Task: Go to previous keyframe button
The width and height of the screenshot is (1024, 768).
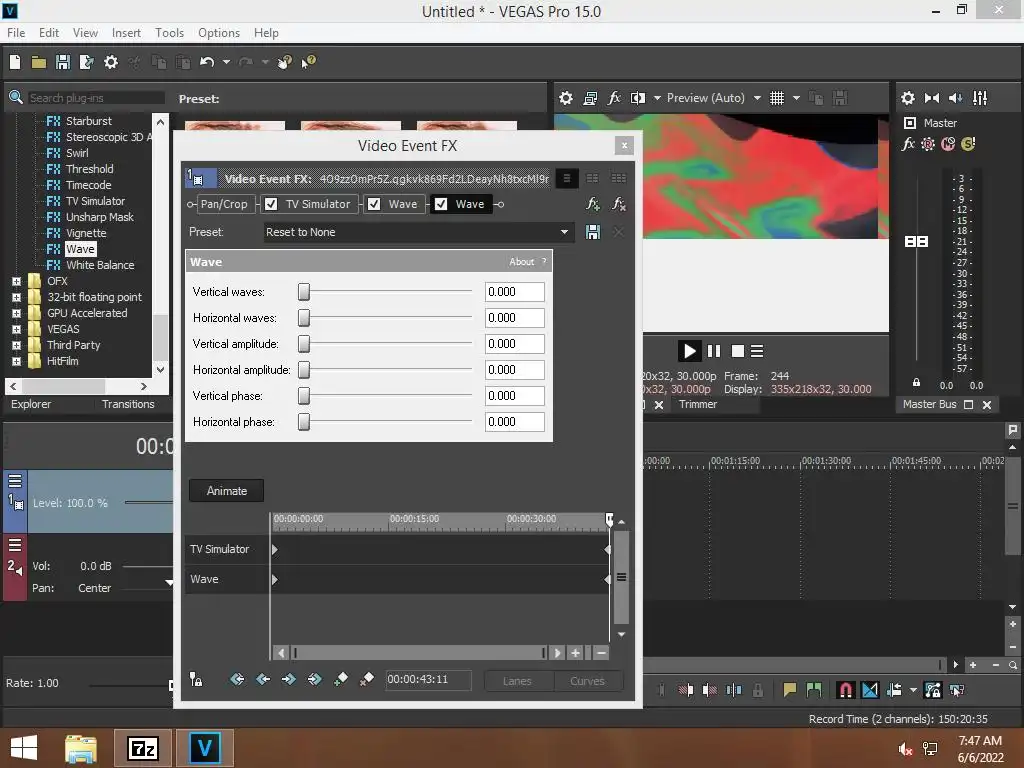Action: (263, 679)
